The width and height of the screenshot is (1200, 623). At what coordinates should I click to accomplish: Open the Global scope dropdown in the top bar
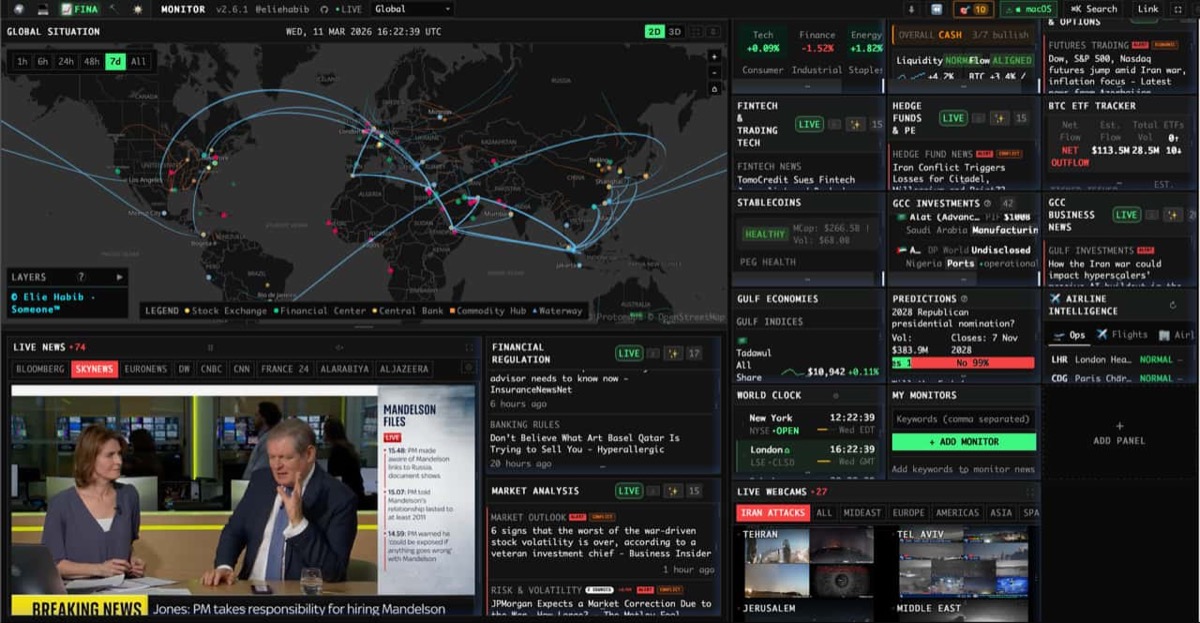413,8
